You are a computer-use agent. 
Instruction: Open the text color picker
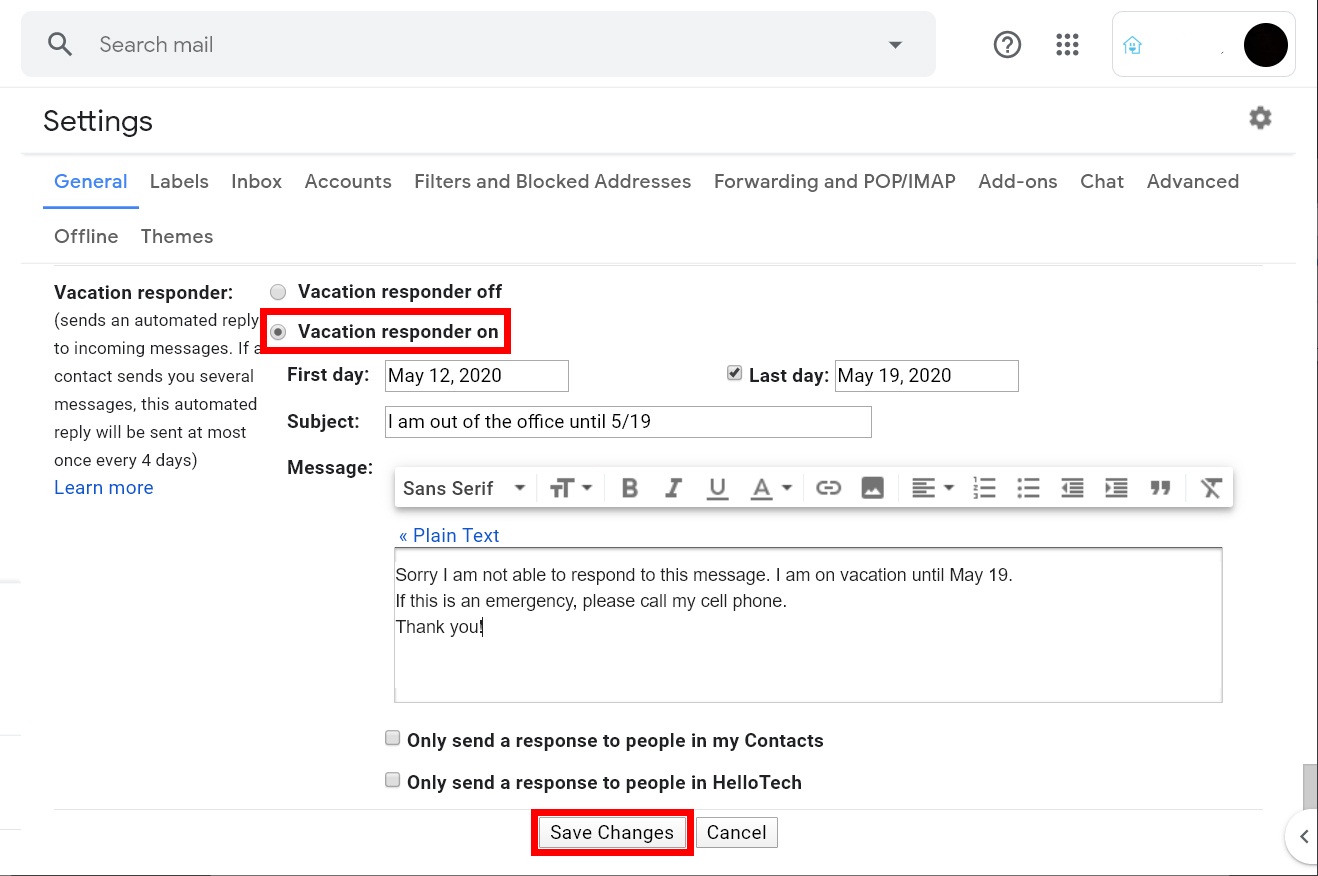coord(771,488)
